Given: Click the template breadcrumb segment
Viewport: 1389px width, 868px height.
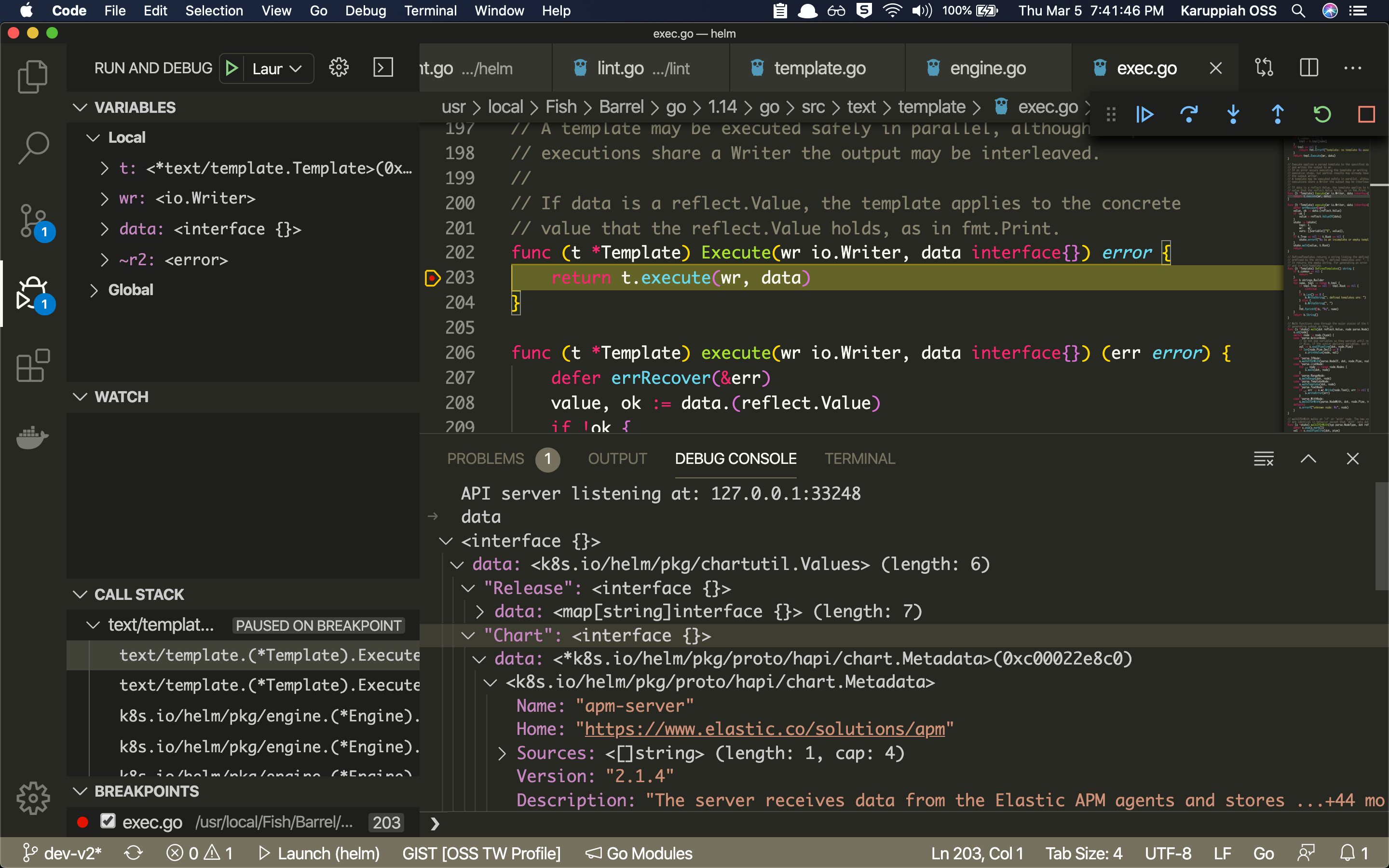Looking at the screenshot, I should tap(932, 107).
